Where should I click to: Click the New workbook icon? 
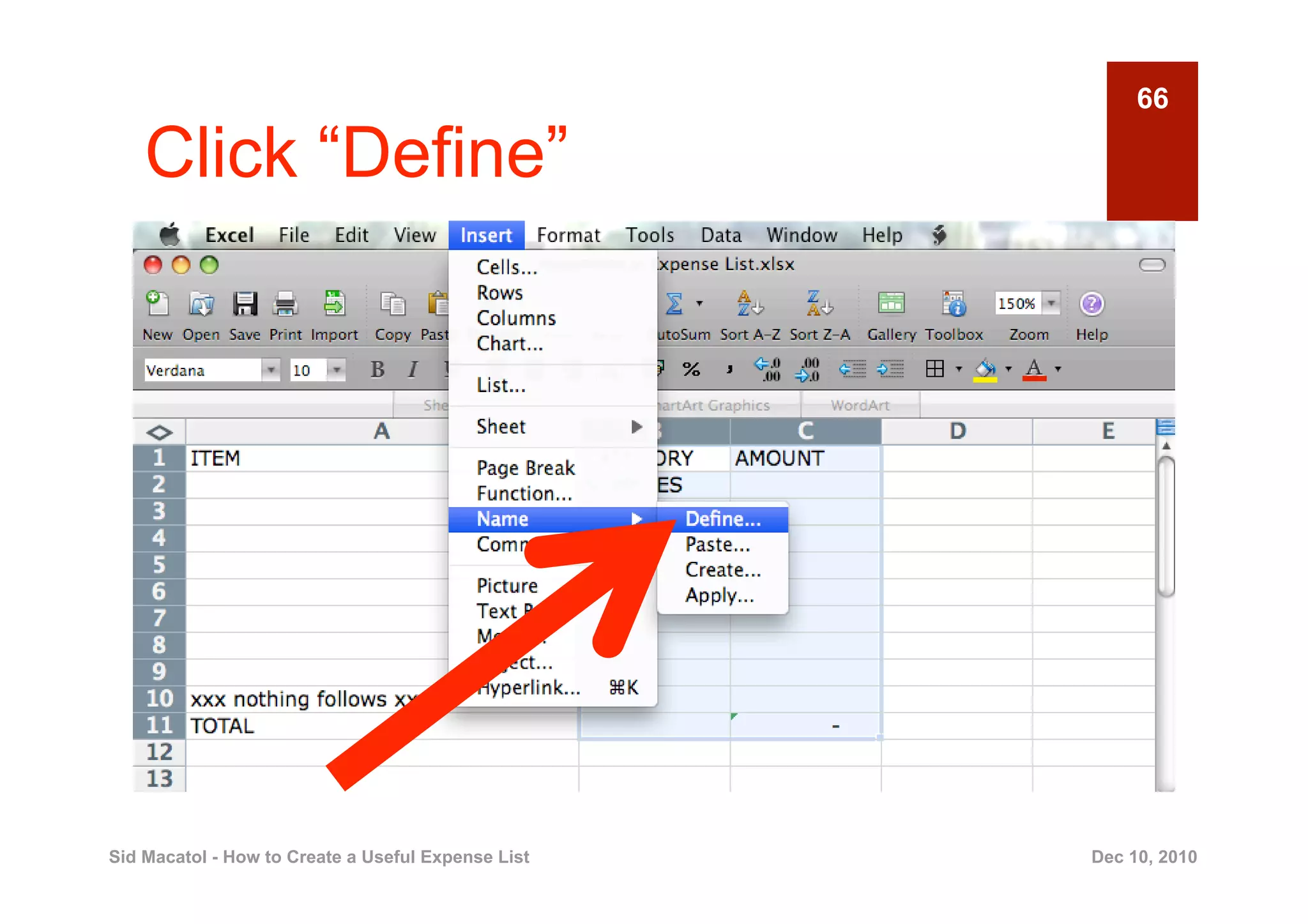pyautogui.click(x=157, y=303)
